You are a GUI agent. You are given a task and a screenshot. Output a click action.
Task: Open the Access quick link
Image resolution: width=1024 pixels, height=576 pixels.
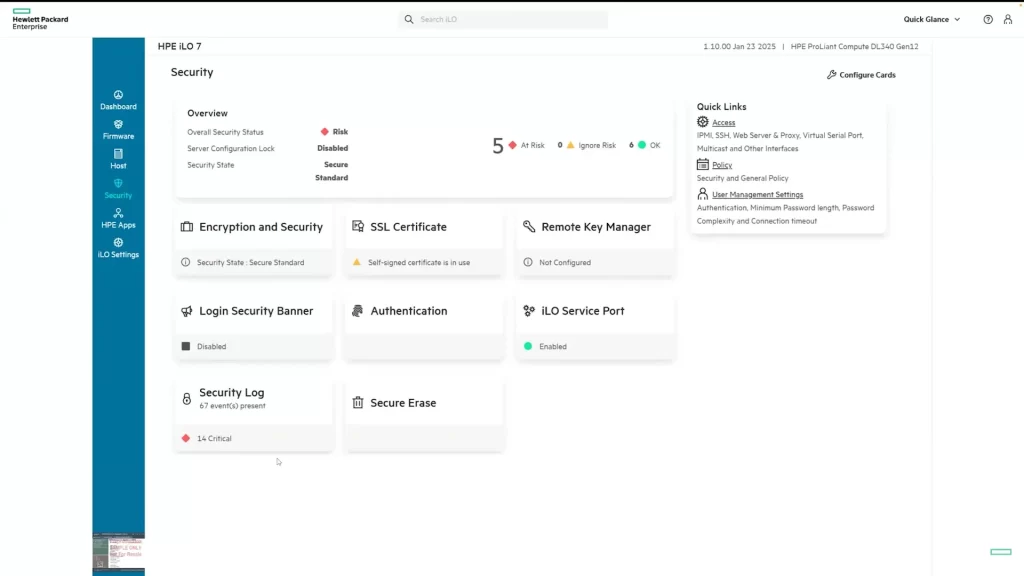click(724, 122)
